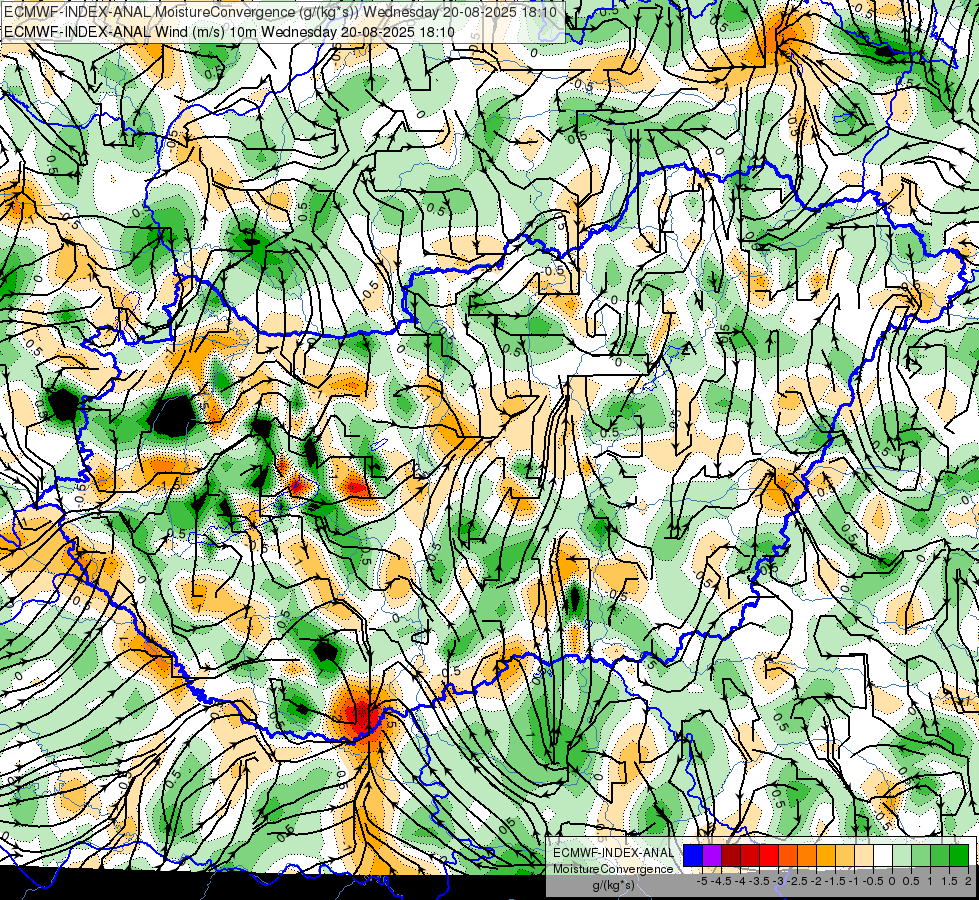Image resolution: width=979 pixels, height=900 pixels.
Task: Select the legend swatch between -4 and -3.5
Action: [x=750, y=856]
